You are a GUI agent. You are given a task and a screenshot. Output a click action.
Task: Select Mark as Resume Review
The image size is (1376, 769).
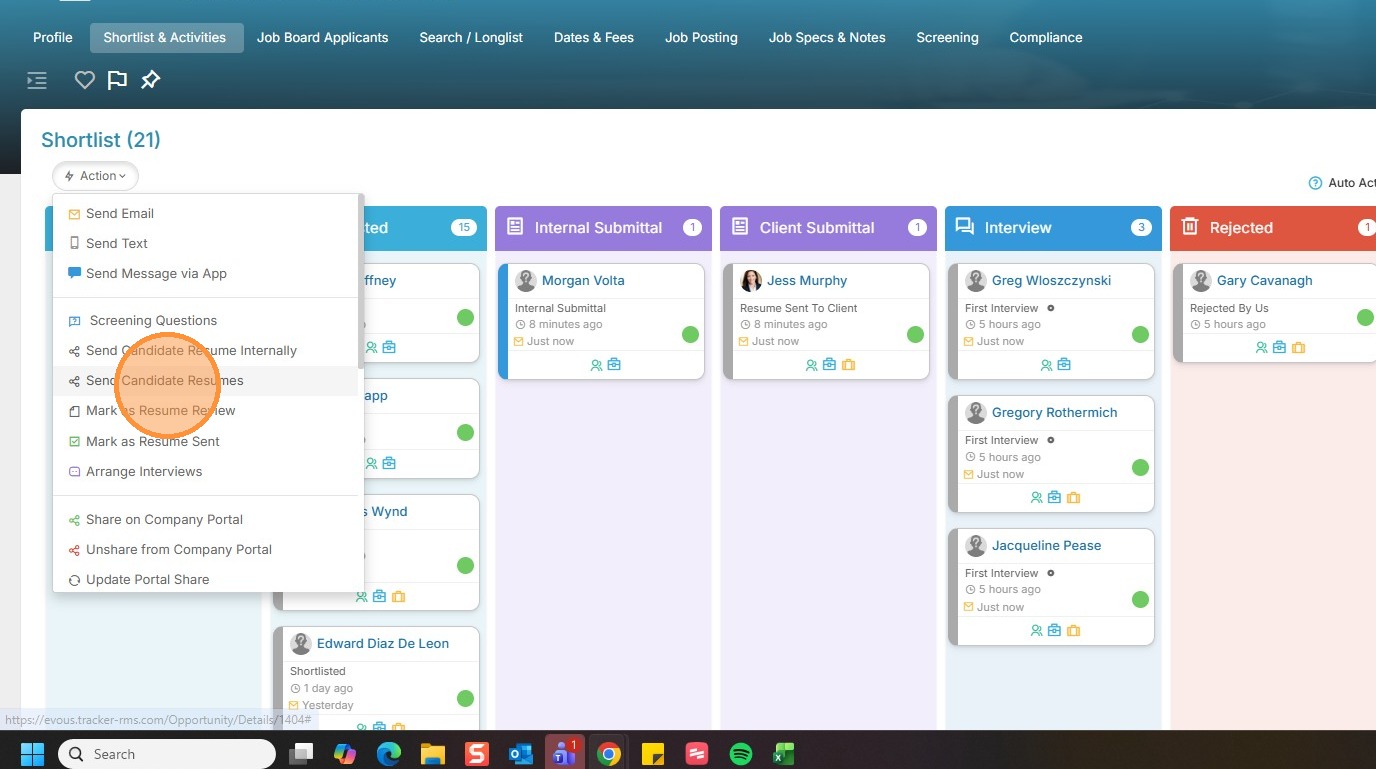point(160,411)
